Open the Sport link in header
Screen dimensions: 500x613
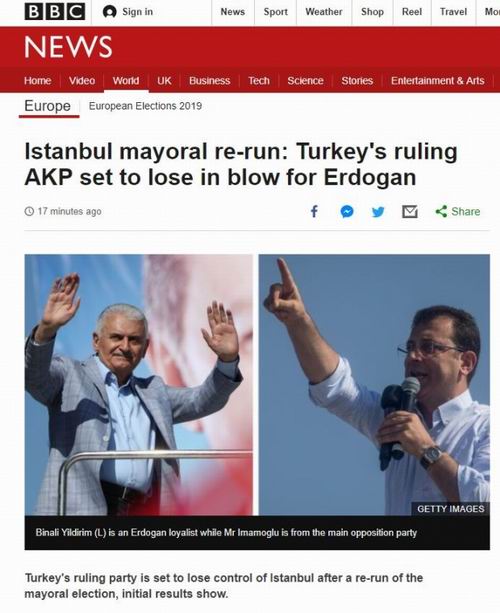[276, 12]
